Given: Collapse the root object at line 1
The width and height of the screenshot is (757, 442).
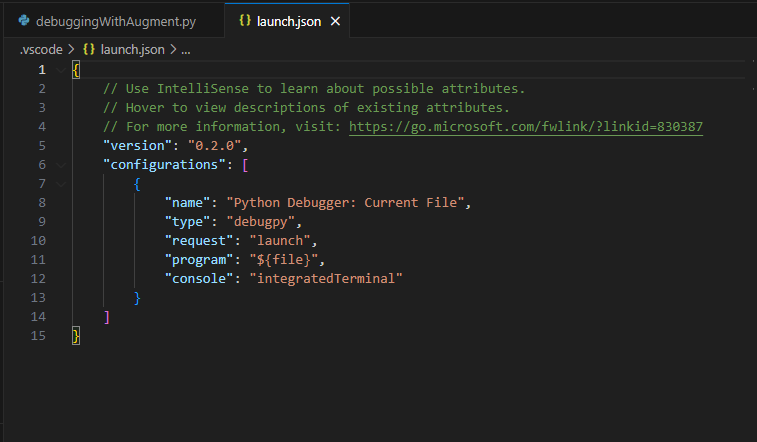Looking at the screenshot, I should [61, 70].
